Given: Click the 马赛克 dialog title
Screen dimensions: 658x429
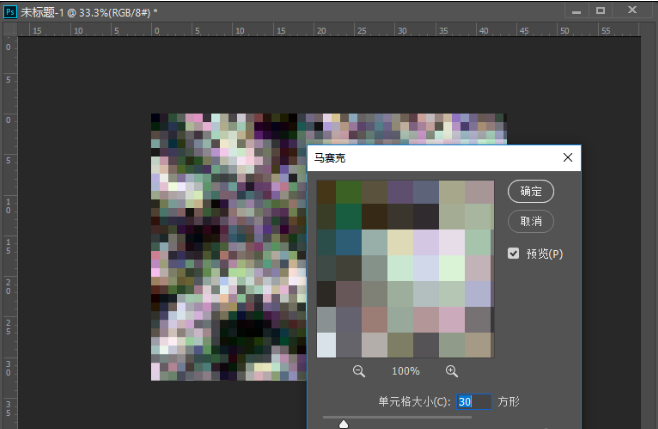Looking at the screenshot, I should tap(330, 158).
